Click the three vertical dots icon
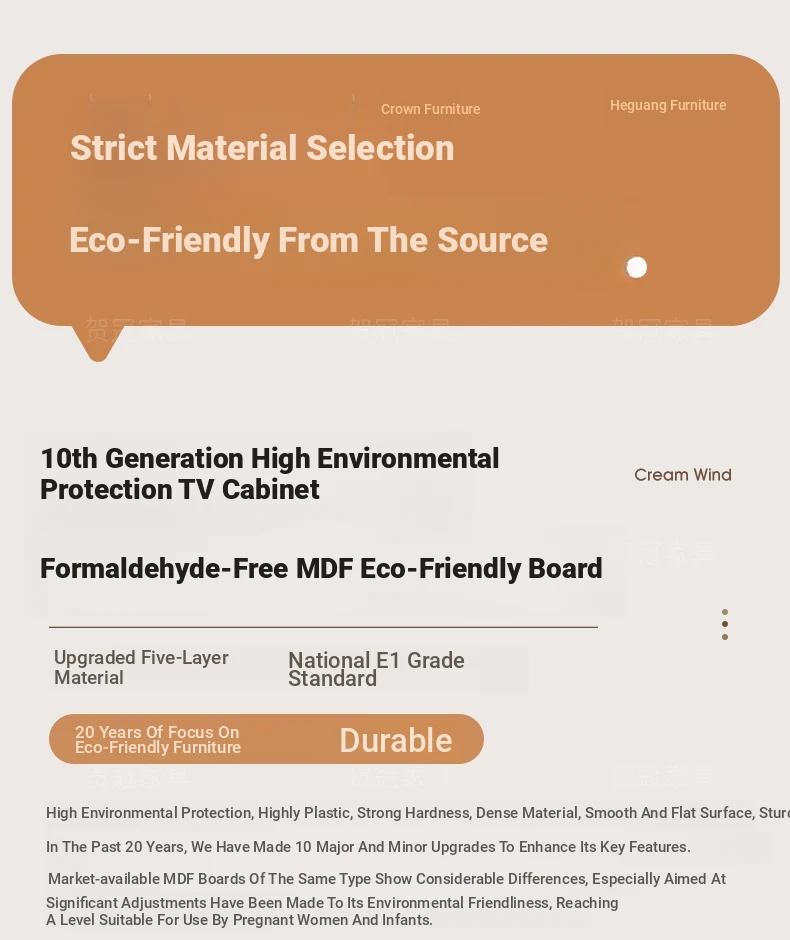790x940 pixels. (x=725, y=624)
